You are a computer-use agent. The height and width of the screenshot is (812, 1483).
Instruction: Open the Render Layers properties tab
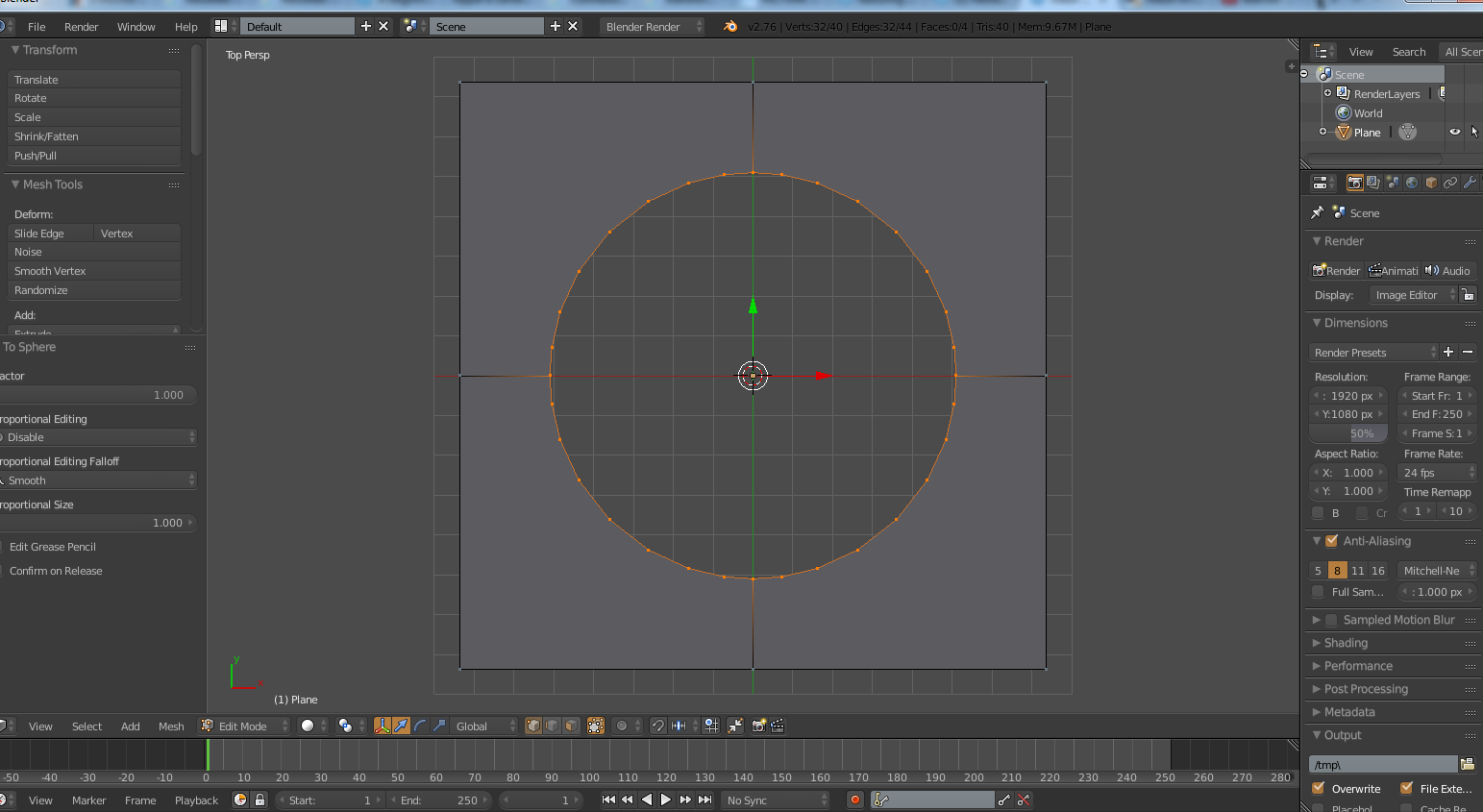[1373, 183]
